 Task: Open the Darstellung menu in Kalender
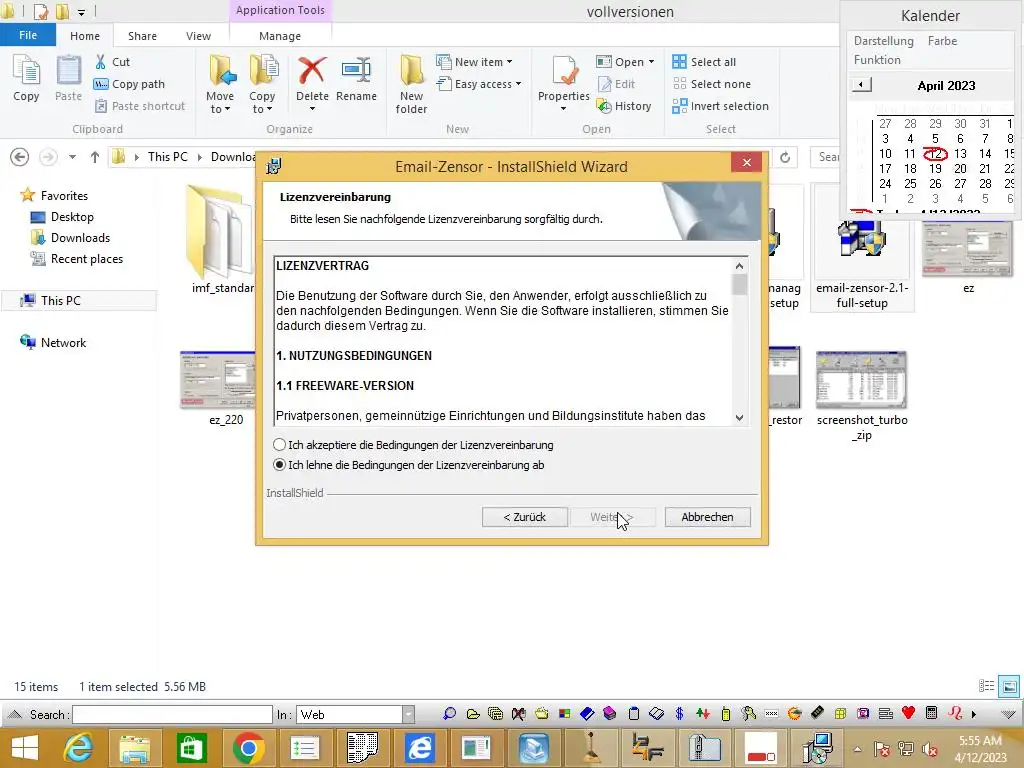(x=884, y=40)
